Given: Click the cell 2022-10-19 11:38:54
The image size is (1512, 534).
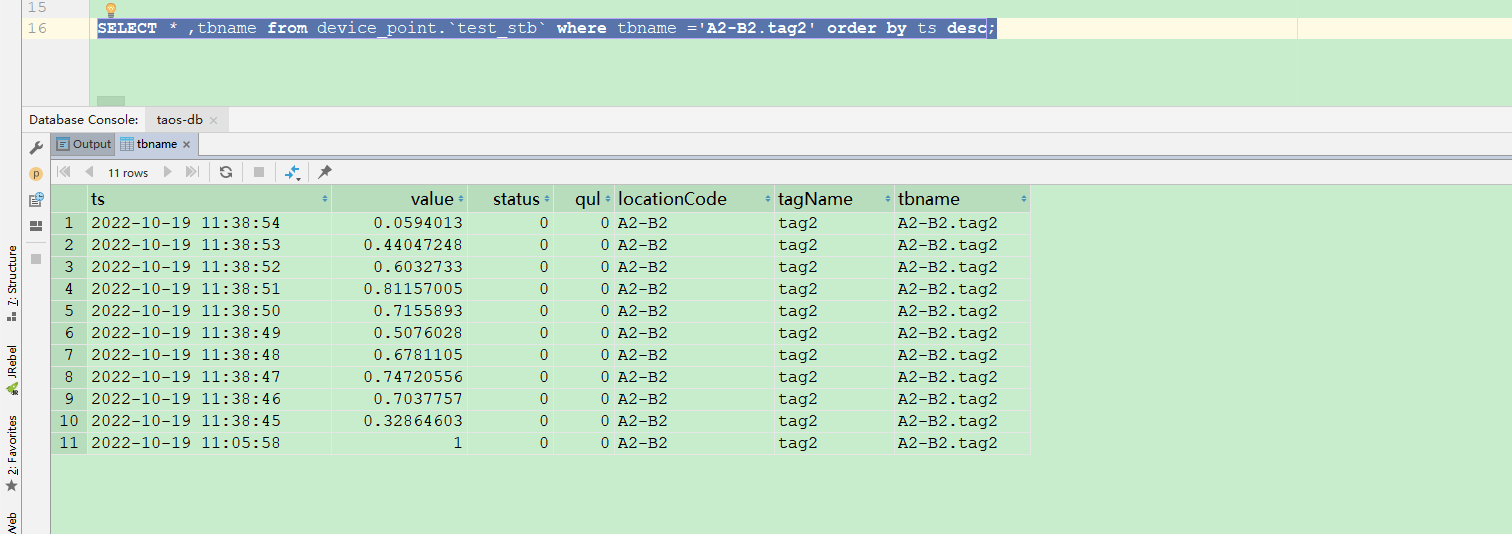Looking at the screenshot, I should [x=210, y=223].
